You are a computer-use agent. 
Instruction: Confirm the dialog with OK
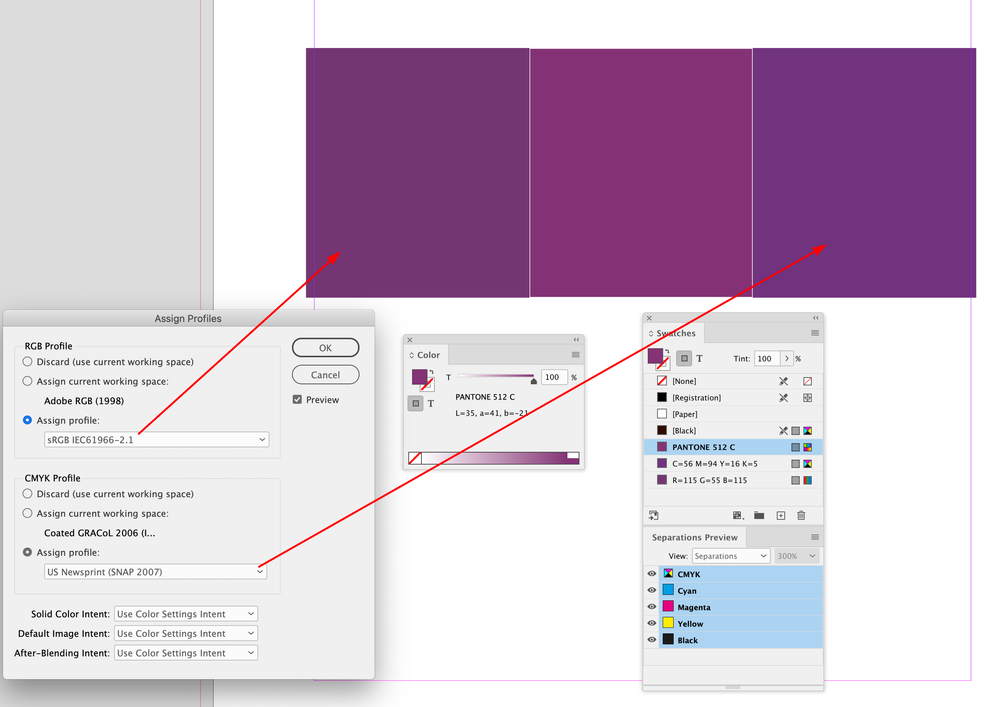coord(326,348)
